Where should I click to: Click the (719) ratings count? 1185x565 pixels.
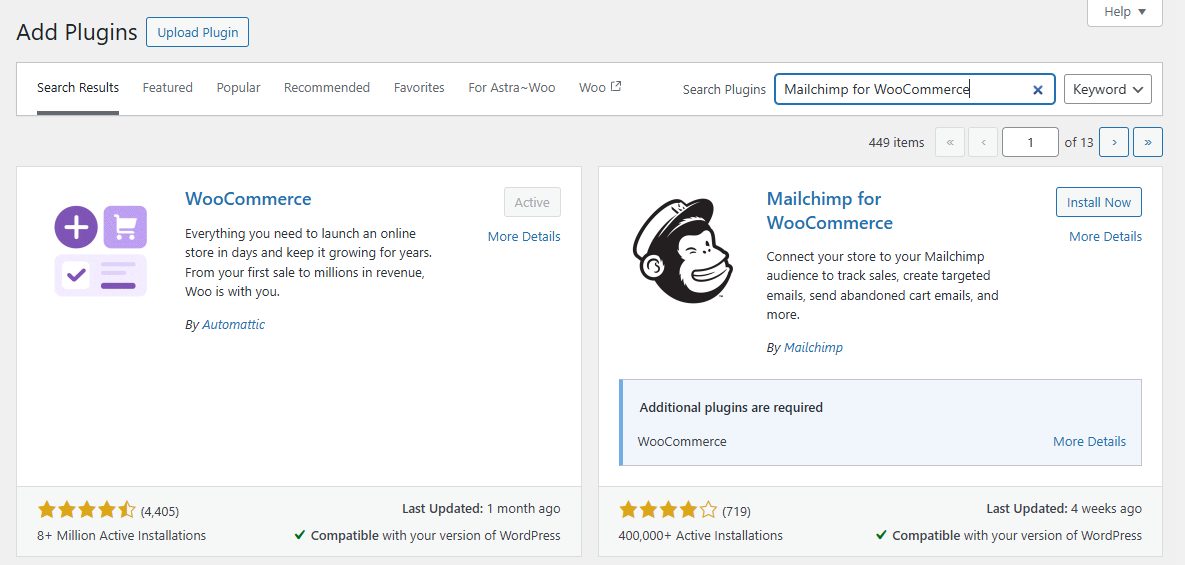click(x=737, y=511)
